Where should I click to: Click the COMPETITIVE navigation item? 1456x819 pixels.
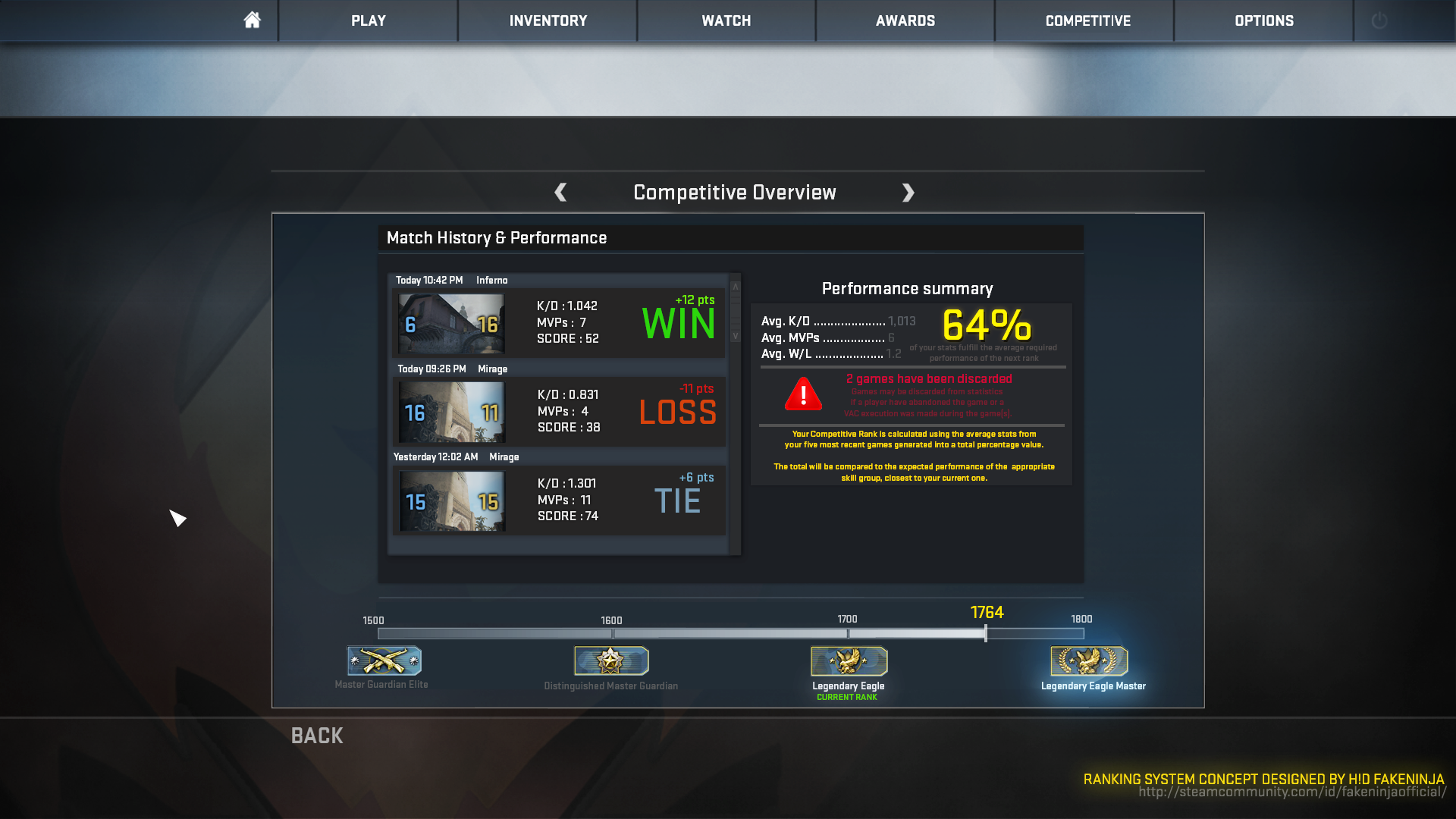click(x=1088, y=22)
